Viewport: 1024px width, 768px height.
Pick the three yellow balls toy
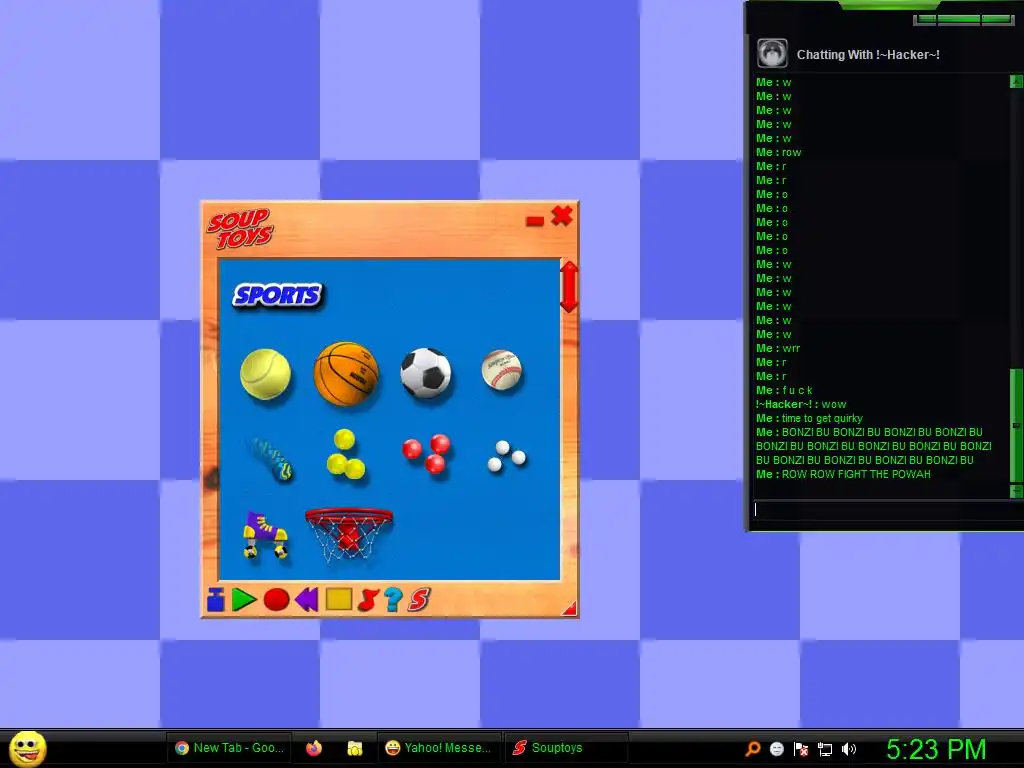[345, 455]
